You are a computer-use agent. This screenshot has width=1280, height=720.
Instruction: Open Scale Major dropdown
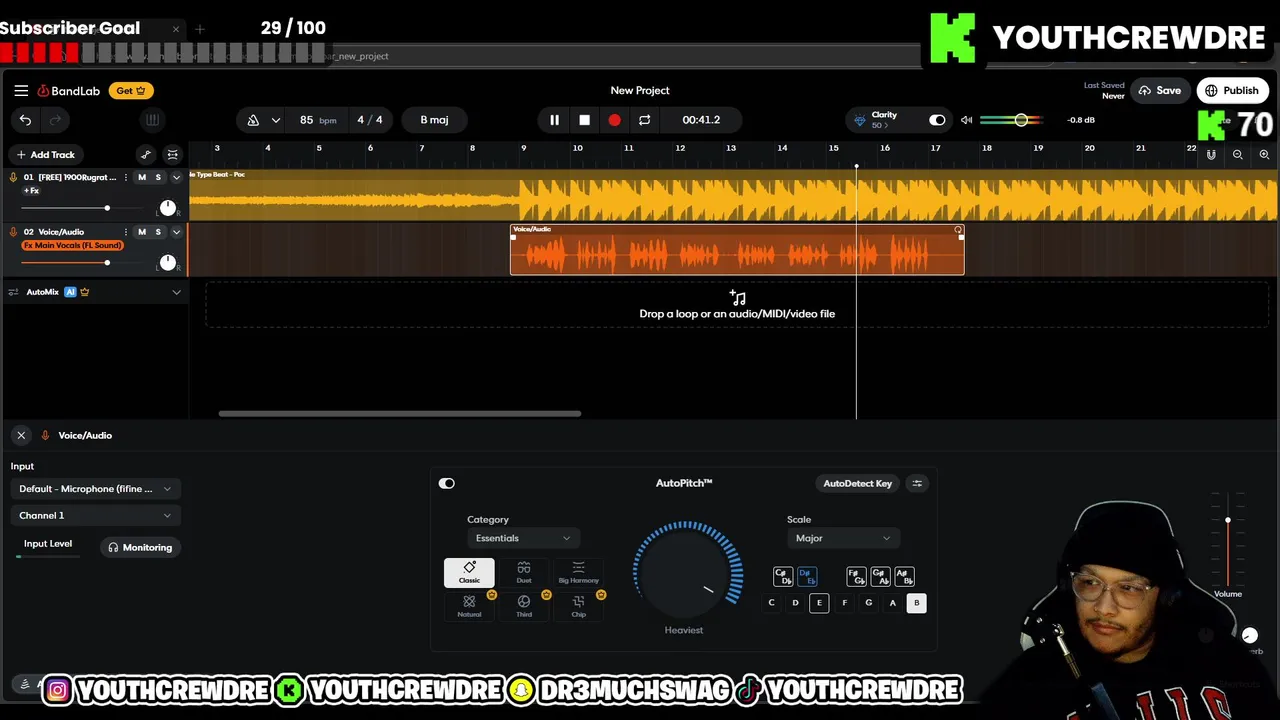843,539
